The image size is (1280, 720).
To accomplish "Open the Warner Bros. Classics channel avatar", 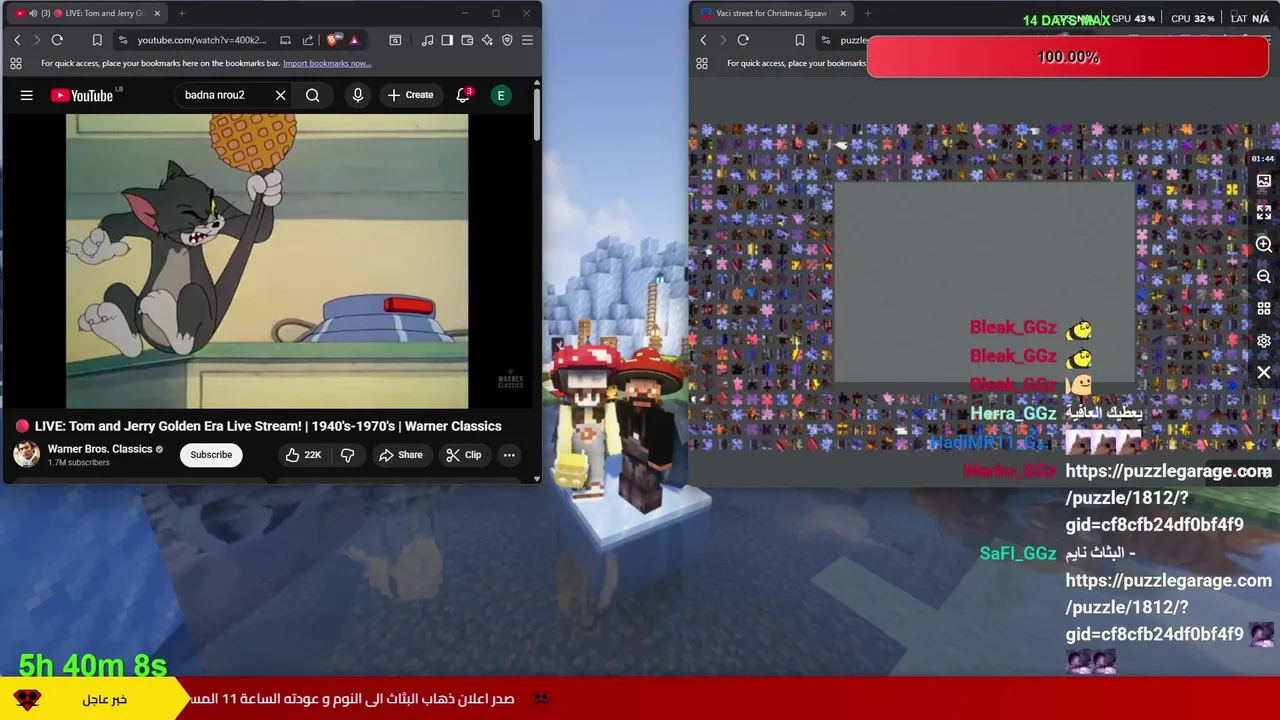I will click(26, 454).
